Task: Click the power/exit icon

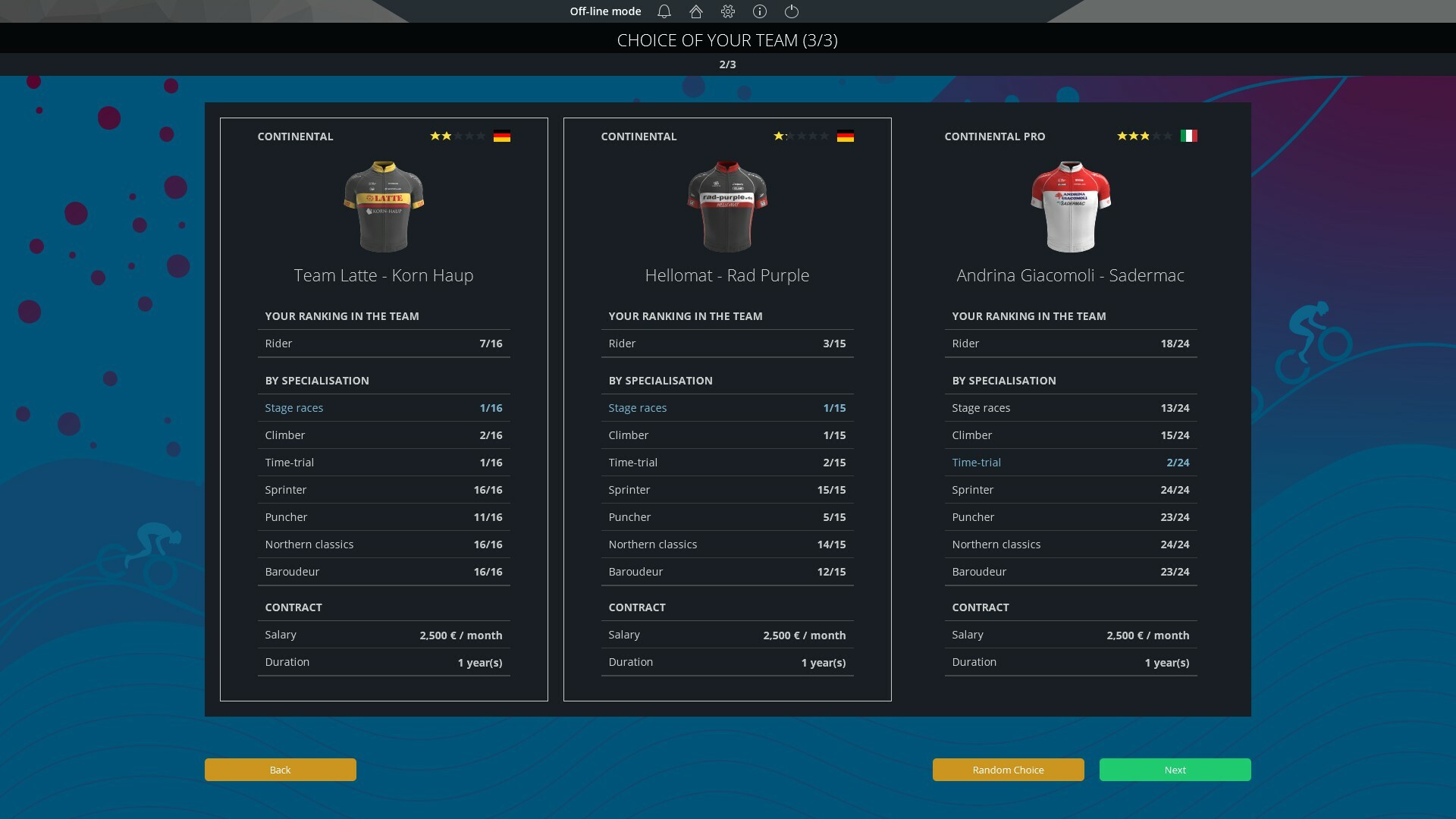Action: coord(791,11)
